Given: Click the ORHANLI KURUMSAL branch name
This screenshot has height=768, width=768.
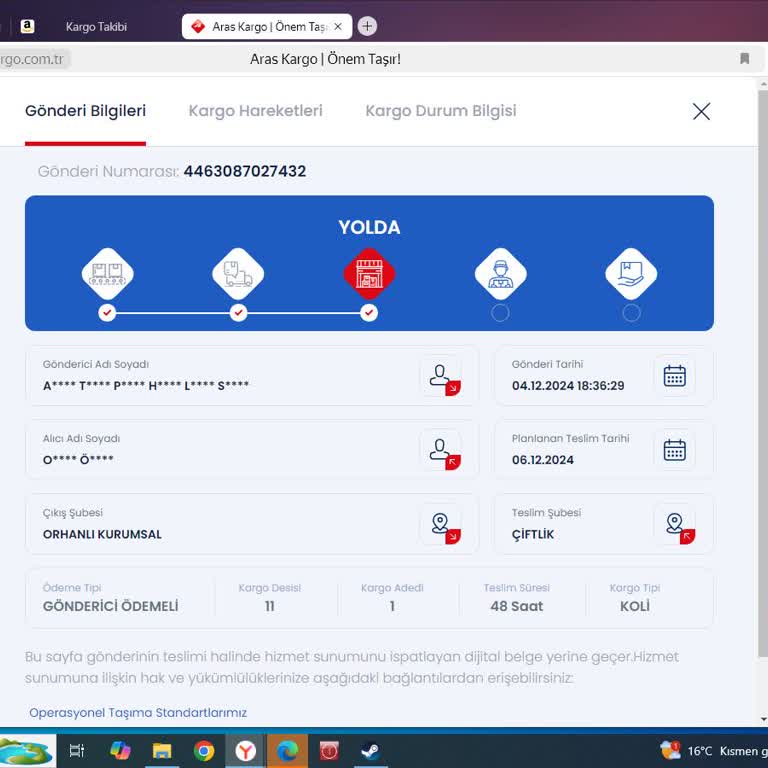Looking at the screenshot, I should point(102,534).
